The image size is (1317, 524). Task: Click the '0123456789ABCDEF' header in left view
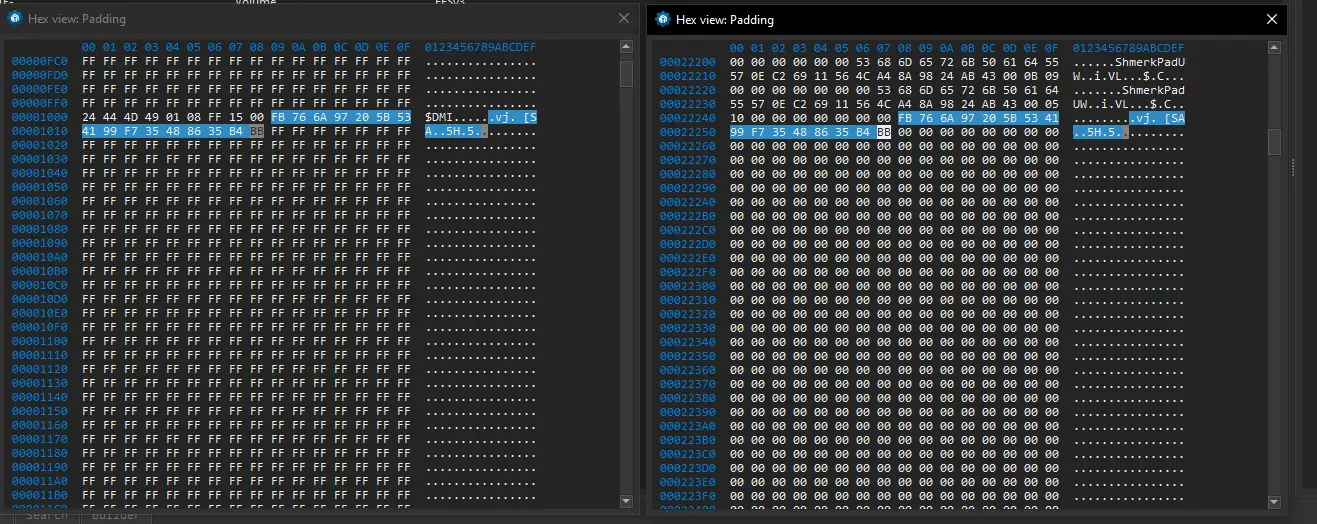click(x=481, y=47)
